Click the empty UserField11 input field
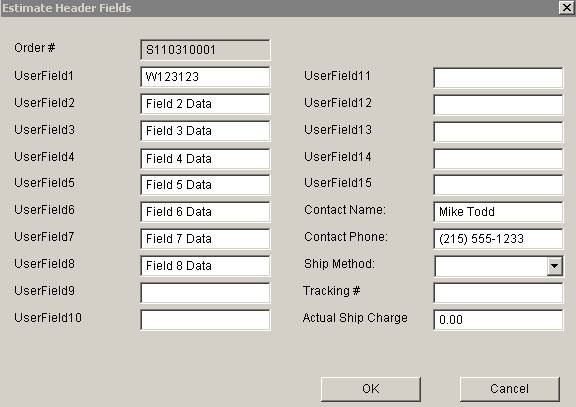Screen dimensions: 576x407 (x=498, y=77)
